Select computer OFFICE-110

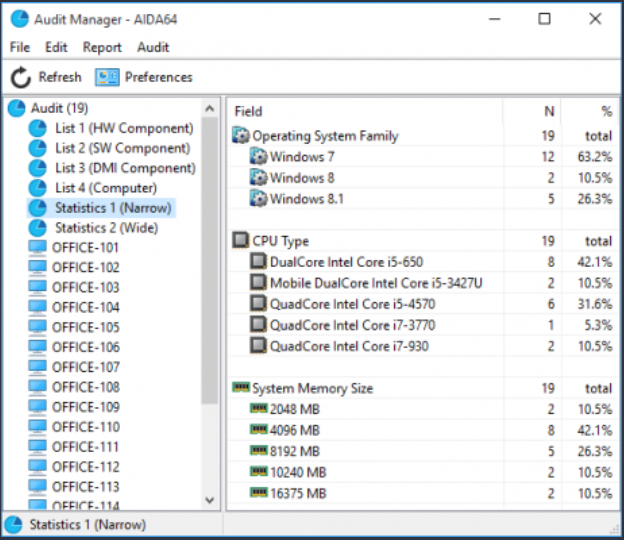coord(86,427)
